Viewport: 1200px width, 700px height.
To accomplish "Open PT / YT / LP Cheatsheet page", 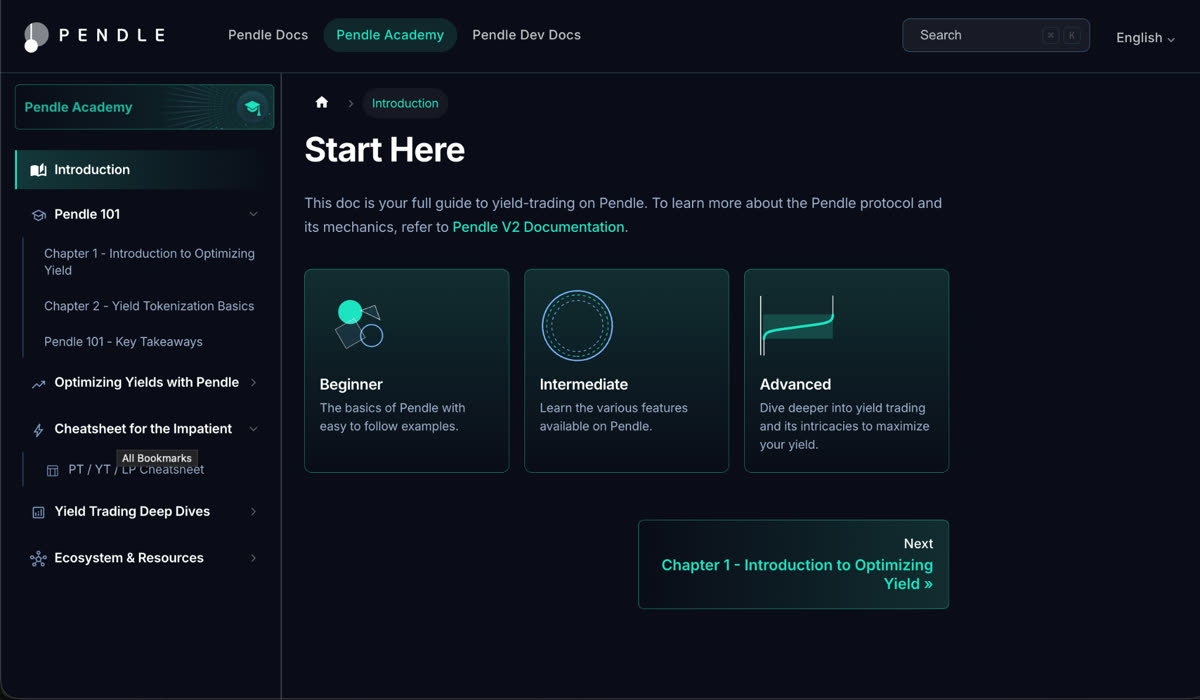I will tap(136, 470).
